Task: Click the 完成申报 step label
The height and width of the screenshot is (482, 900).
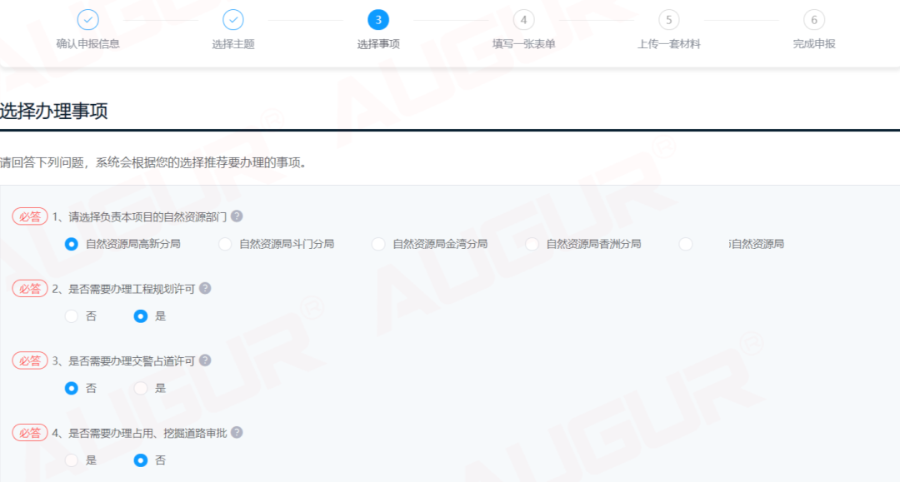Action: pos(814,44)
